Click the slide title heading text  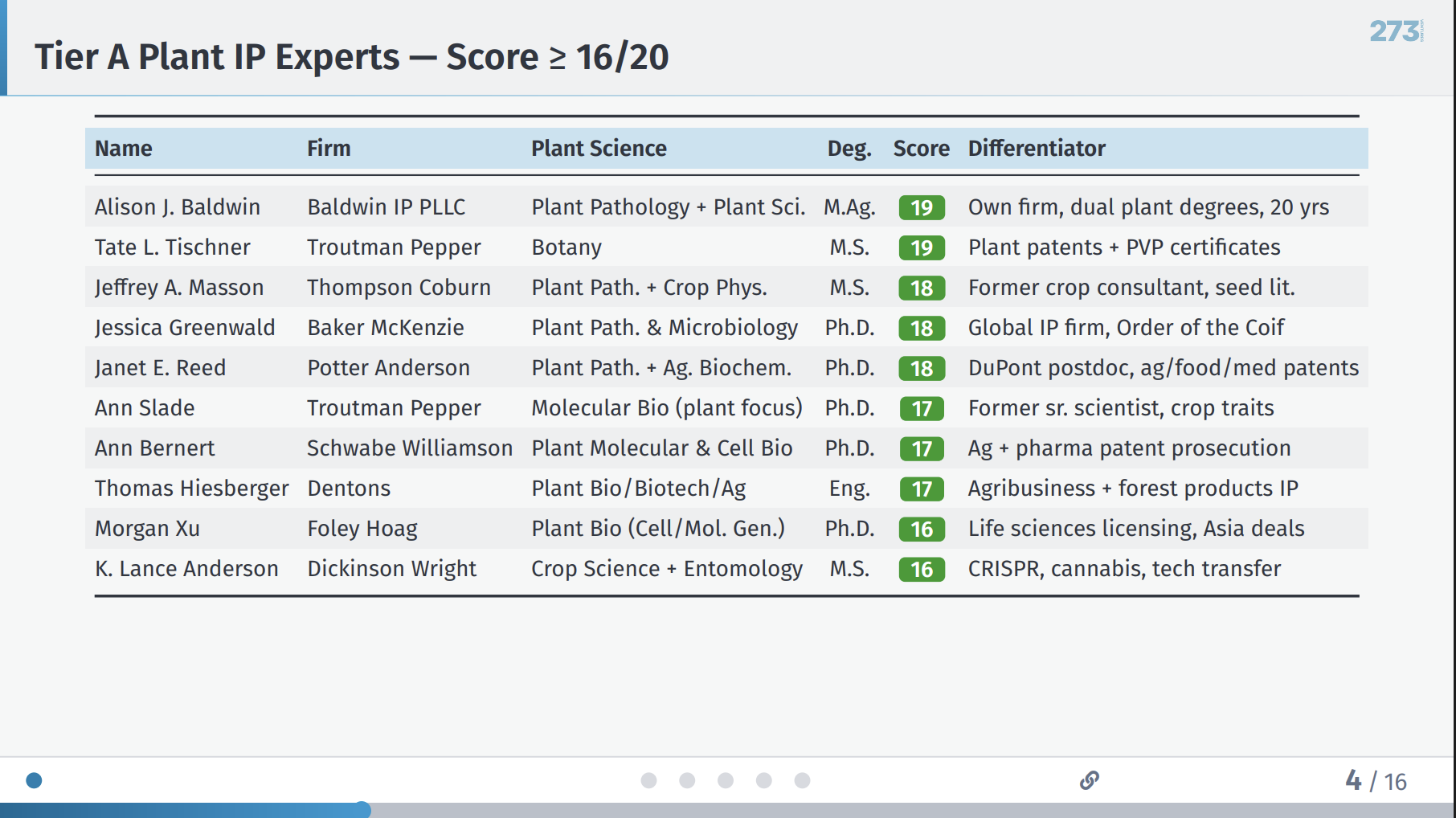pos(351,57)
